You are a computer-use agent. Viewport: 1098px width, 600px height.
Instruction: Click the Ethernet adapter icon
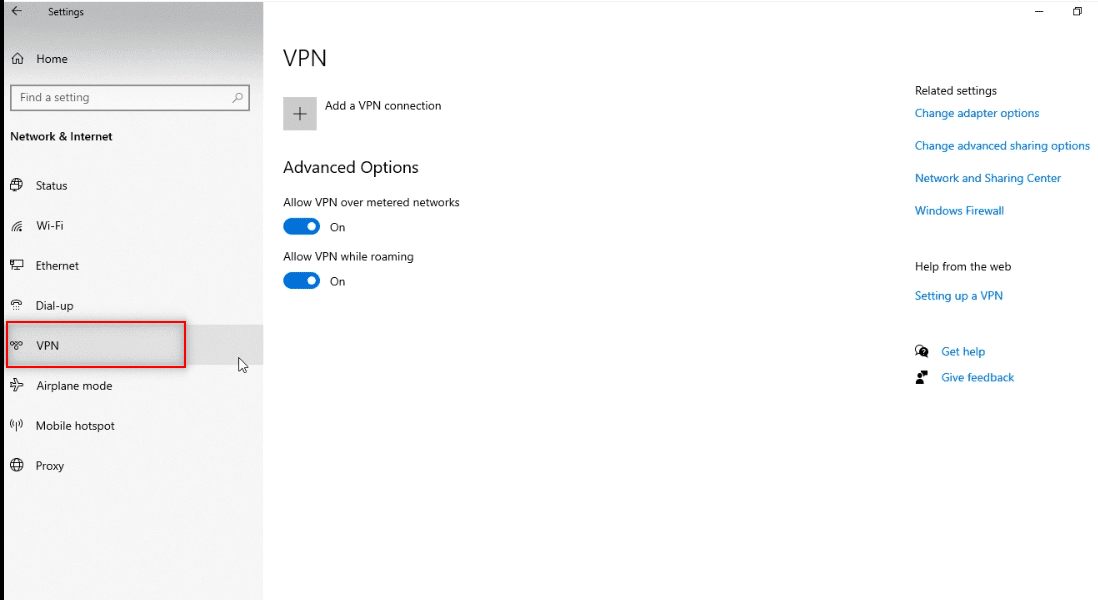[x=16, y=265]
